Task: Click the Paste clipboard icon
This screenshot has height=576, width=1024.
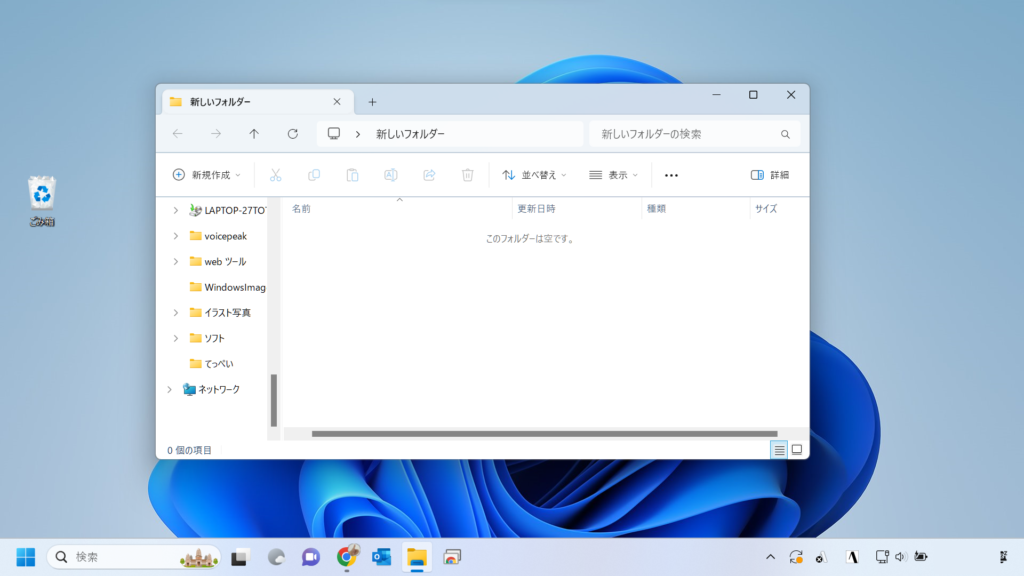Action: click(353, 175)
